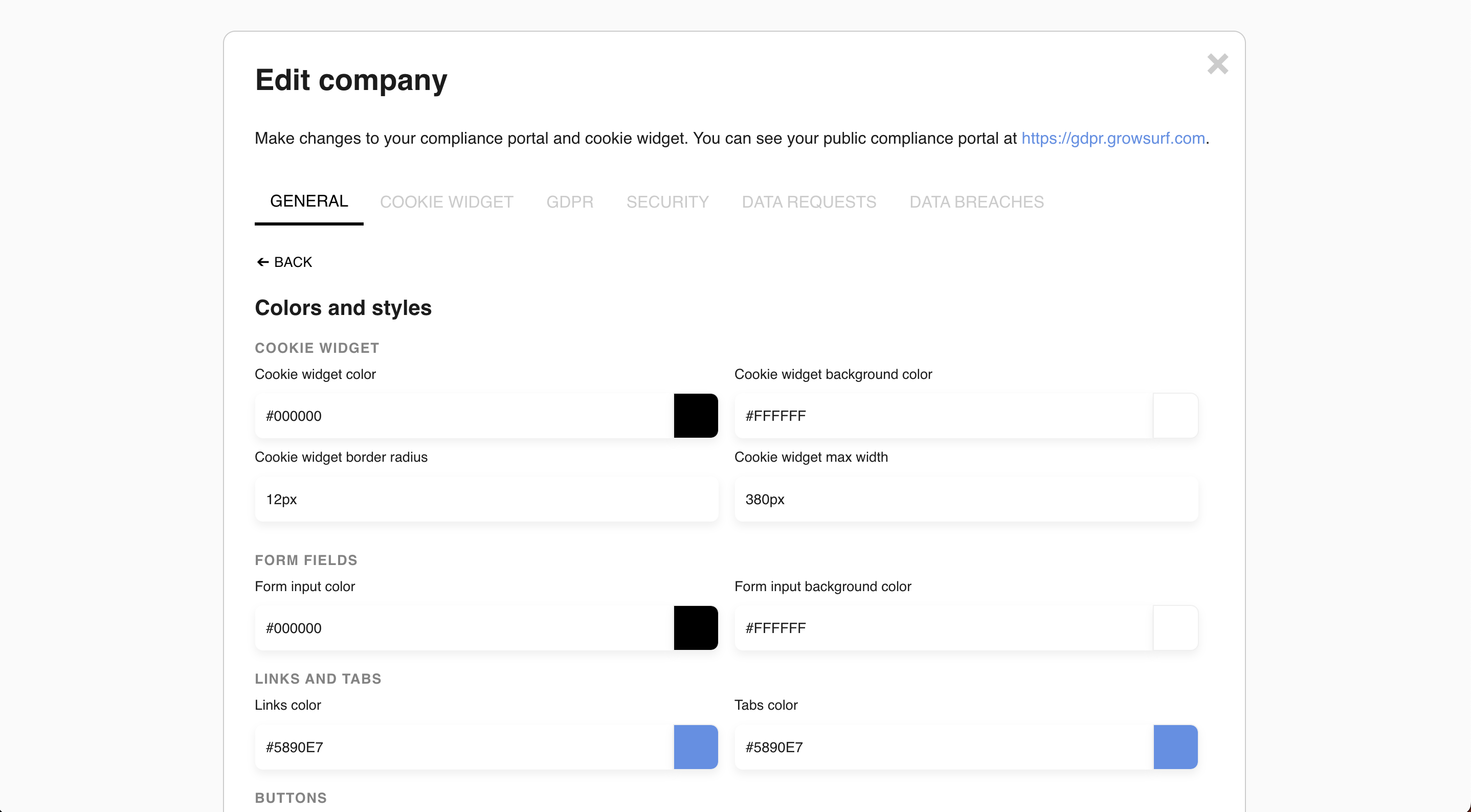1471x812 pixels.
Task: Open the DATA BREACHES tab
Action: pyautogui.click(x=976, y=202)
